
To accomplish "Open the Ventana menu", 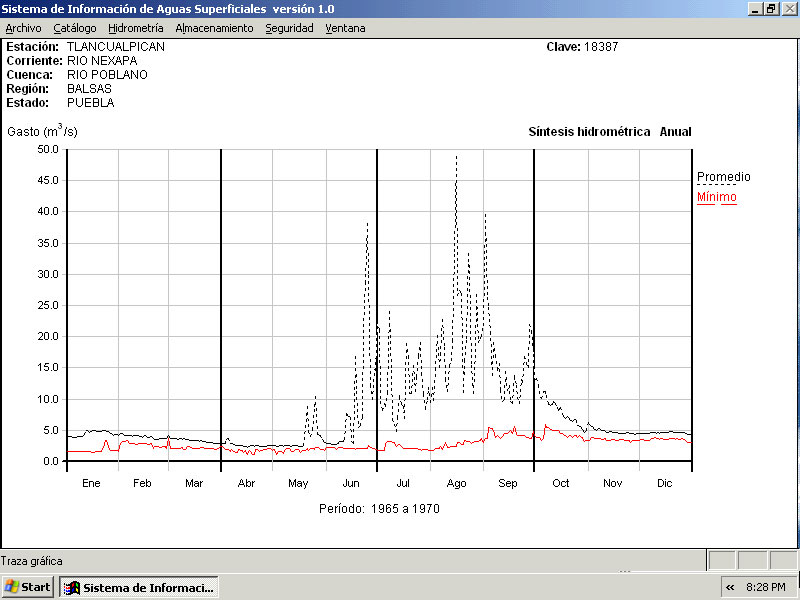I will pyautogui.click(x=345, y=28).
